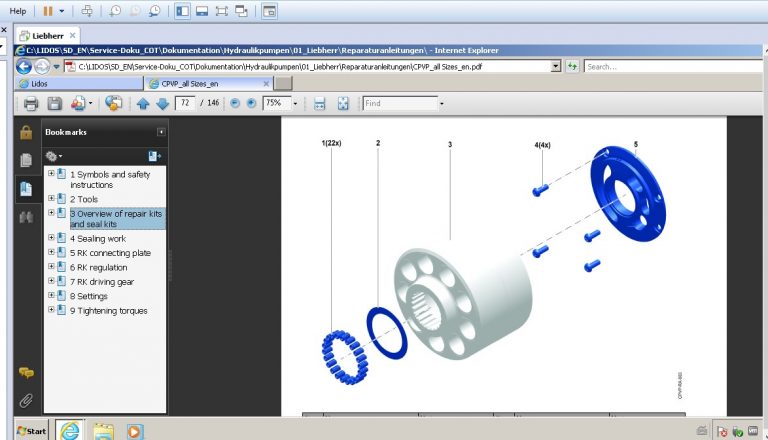Open the '5 RK connecting plate' bookmark
Viewport: 768px width, 440px height.
click(x=110, y=253)
